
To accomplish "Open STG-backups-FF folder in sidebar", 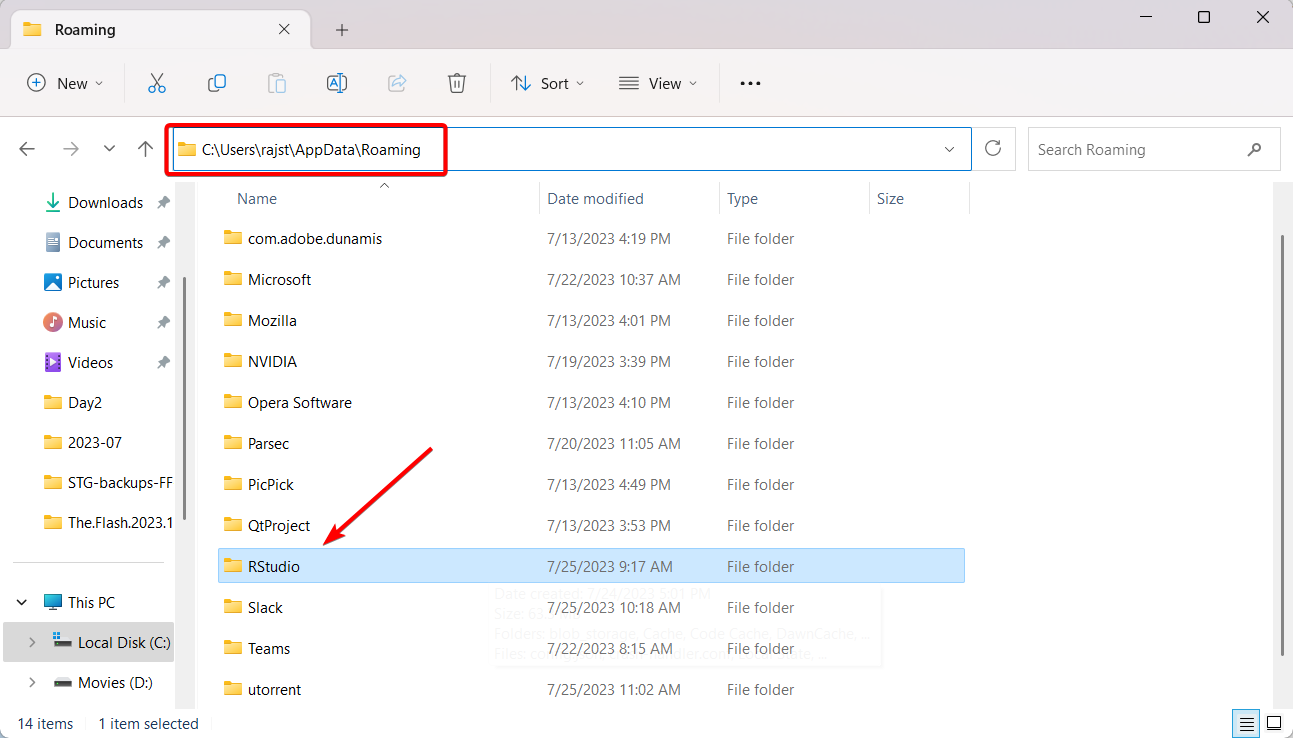I will click(107, 483).
